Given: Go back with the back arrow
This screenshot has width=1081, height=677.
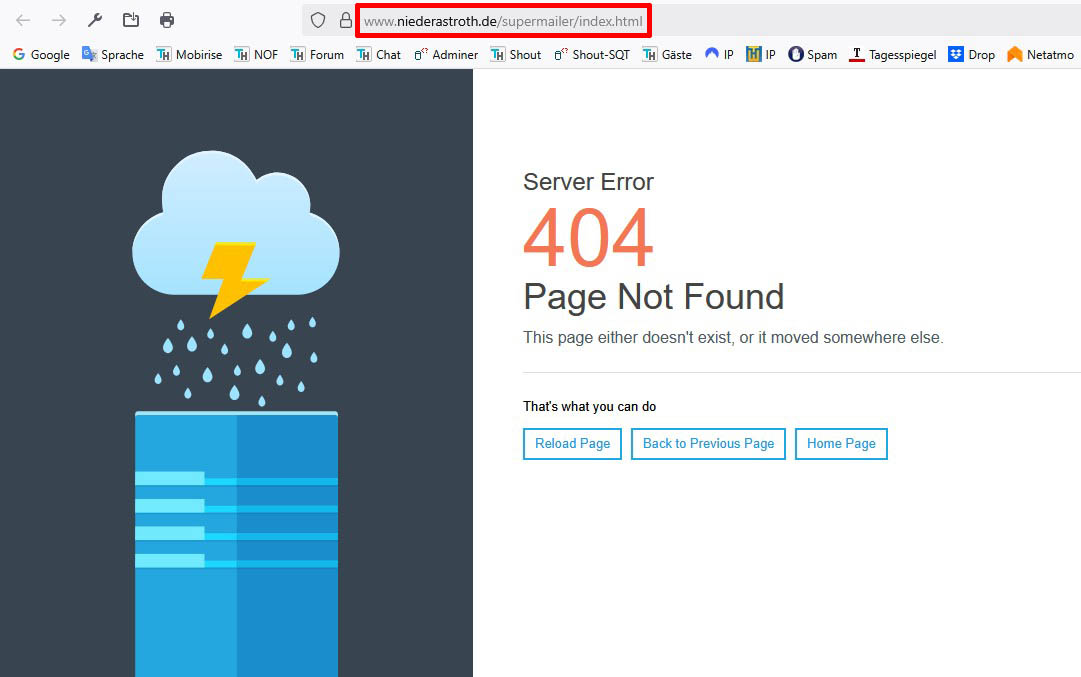Looking at the screenshot, I should point(23,20).
